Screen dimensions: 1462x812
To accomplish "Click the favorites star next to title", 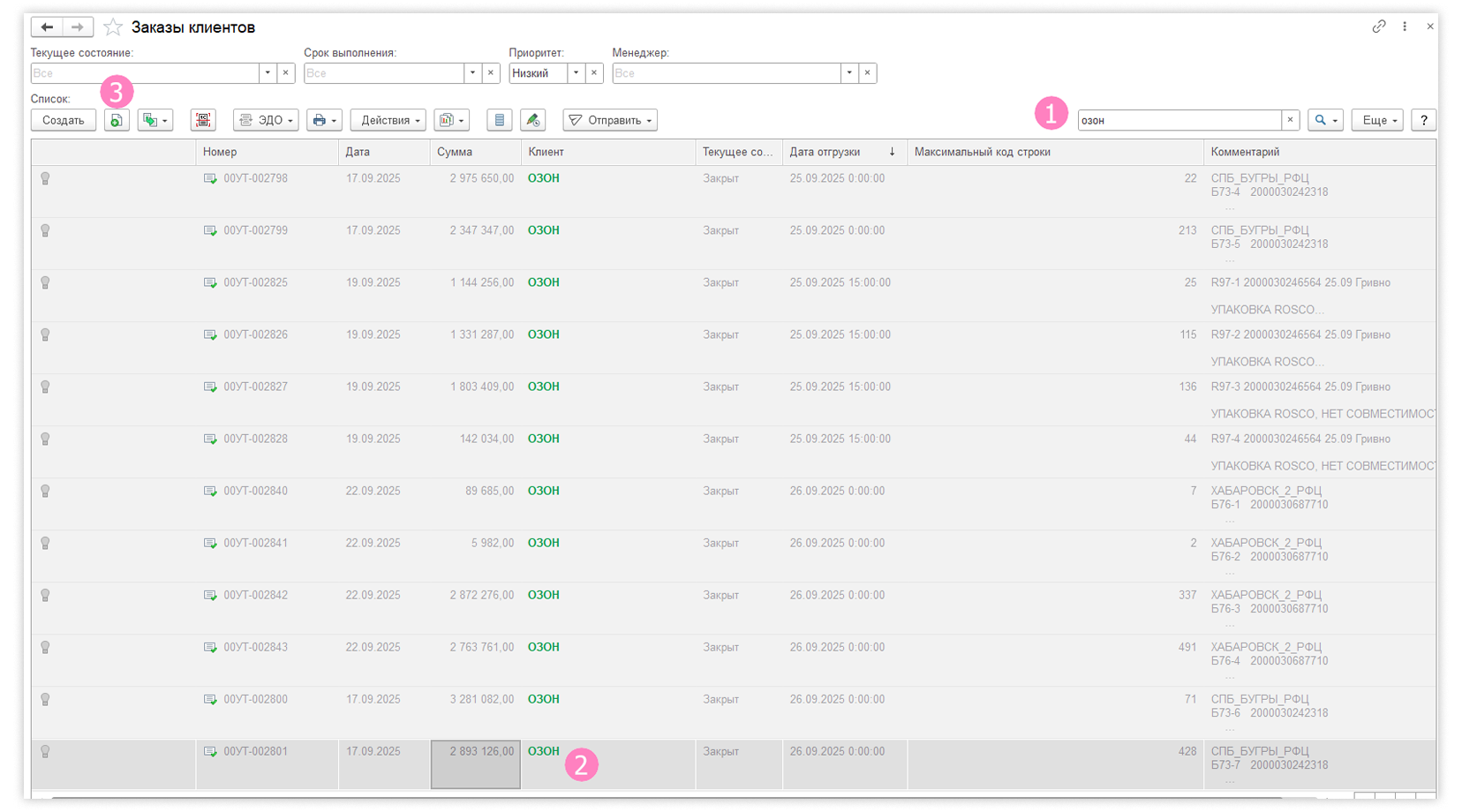I will (113, 27).
